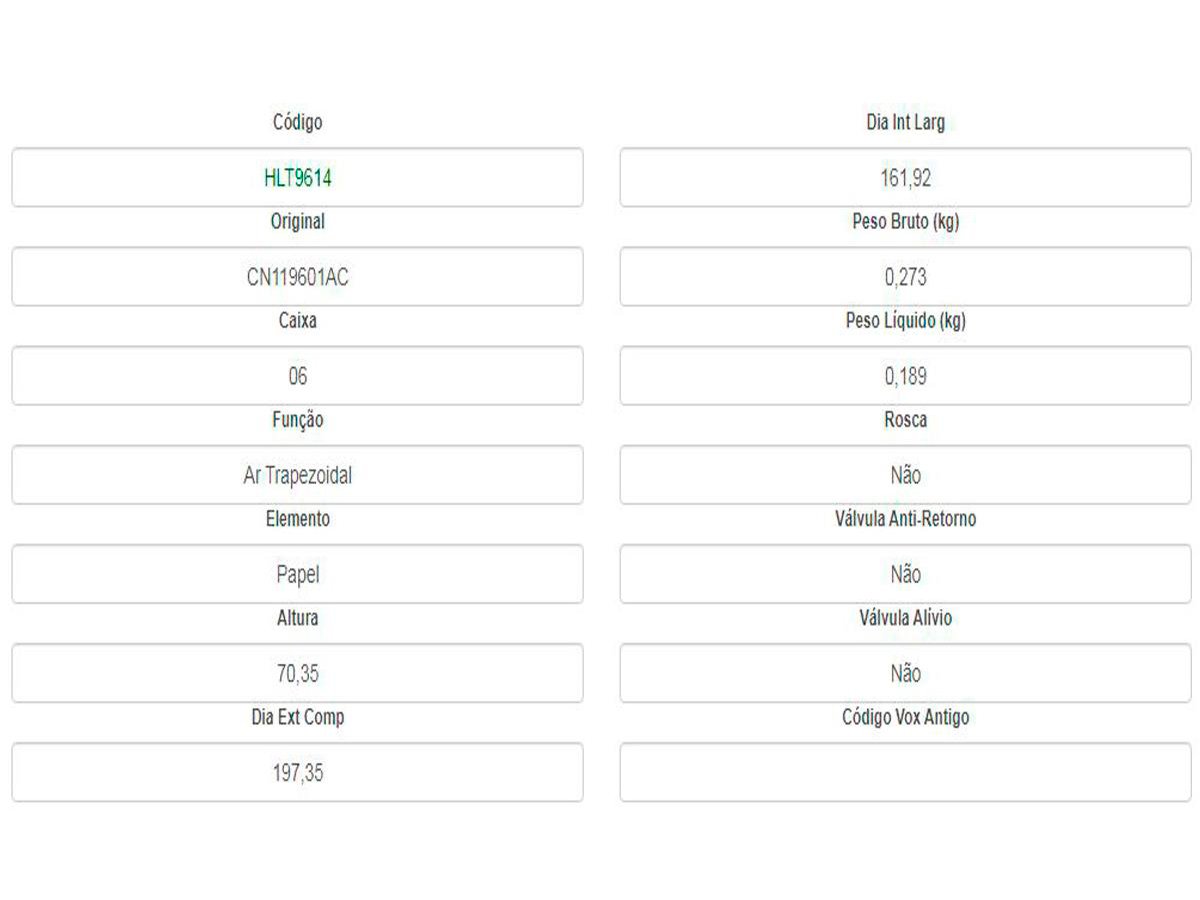Select the Caixa field with value 06
Image resolution: width=1200 pixels, height=900 pixels.
[298, 376]
